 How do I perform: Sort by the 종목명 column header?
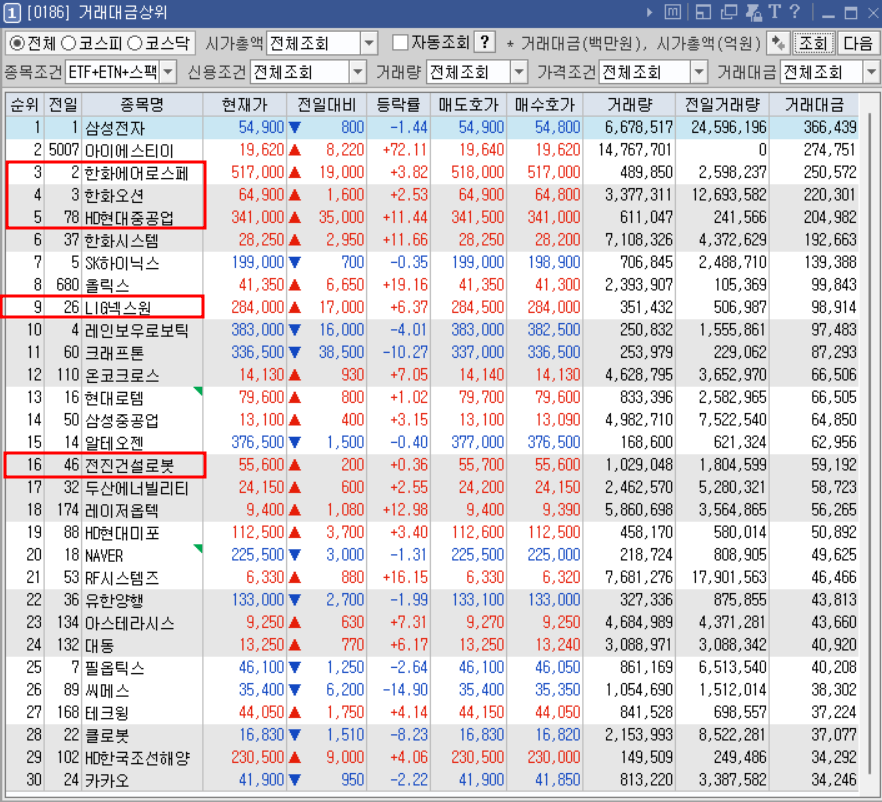tap(142, 105)
